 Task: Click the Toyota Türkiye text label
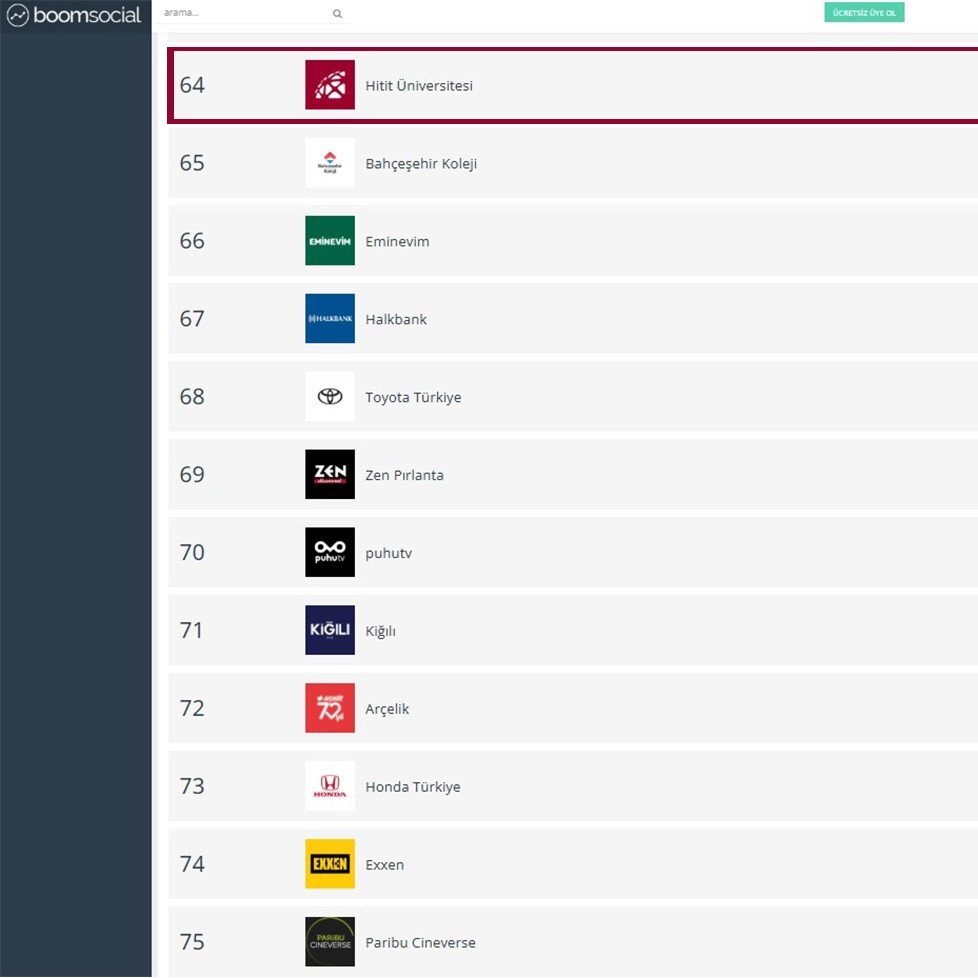[x=414, y=397]
